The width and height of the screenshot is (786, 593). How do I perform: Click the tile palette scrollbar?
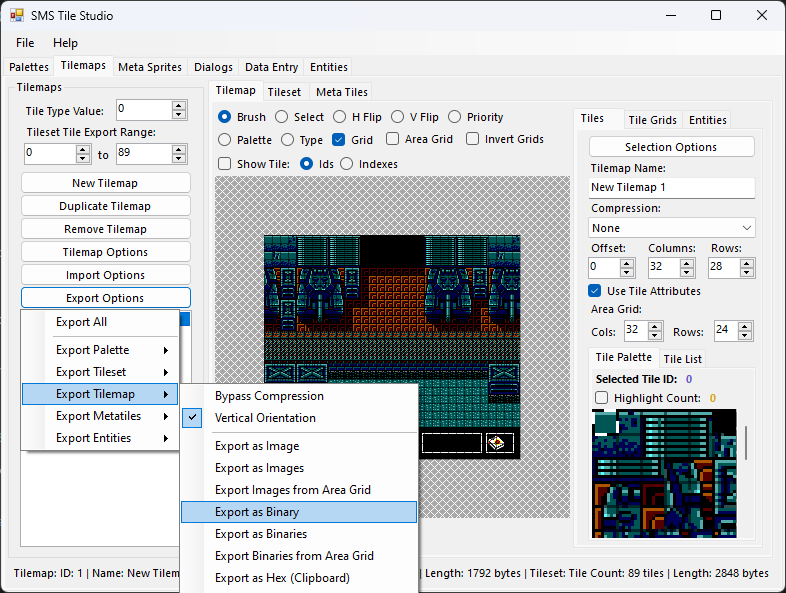[x=746, y=443]
